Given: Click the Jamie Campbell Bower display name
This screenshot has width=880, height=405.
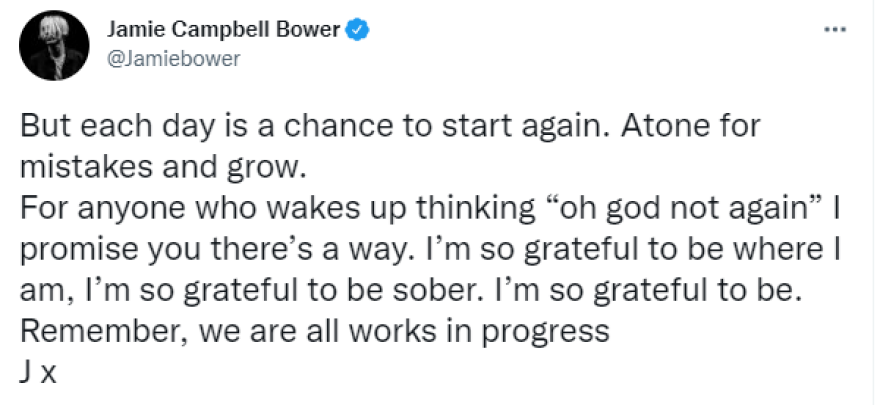Looking at the screenshot, I should [x=224, y=31].
